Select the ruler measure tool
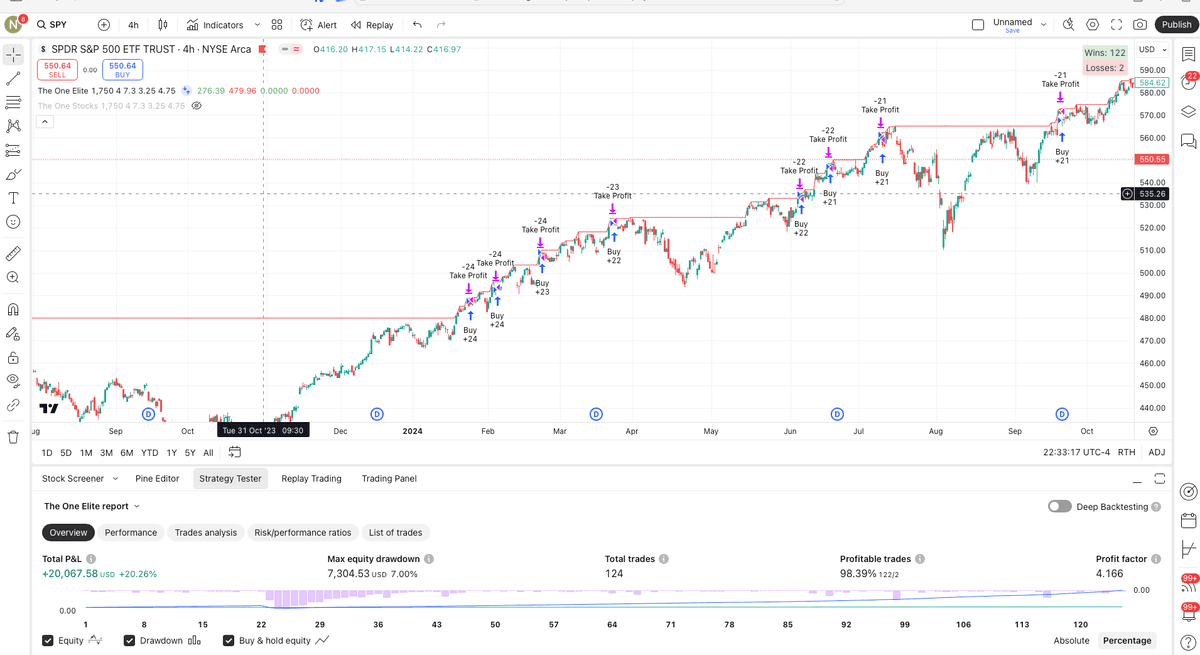This screenshot has width=1200, height=655. tap(13, 254)
